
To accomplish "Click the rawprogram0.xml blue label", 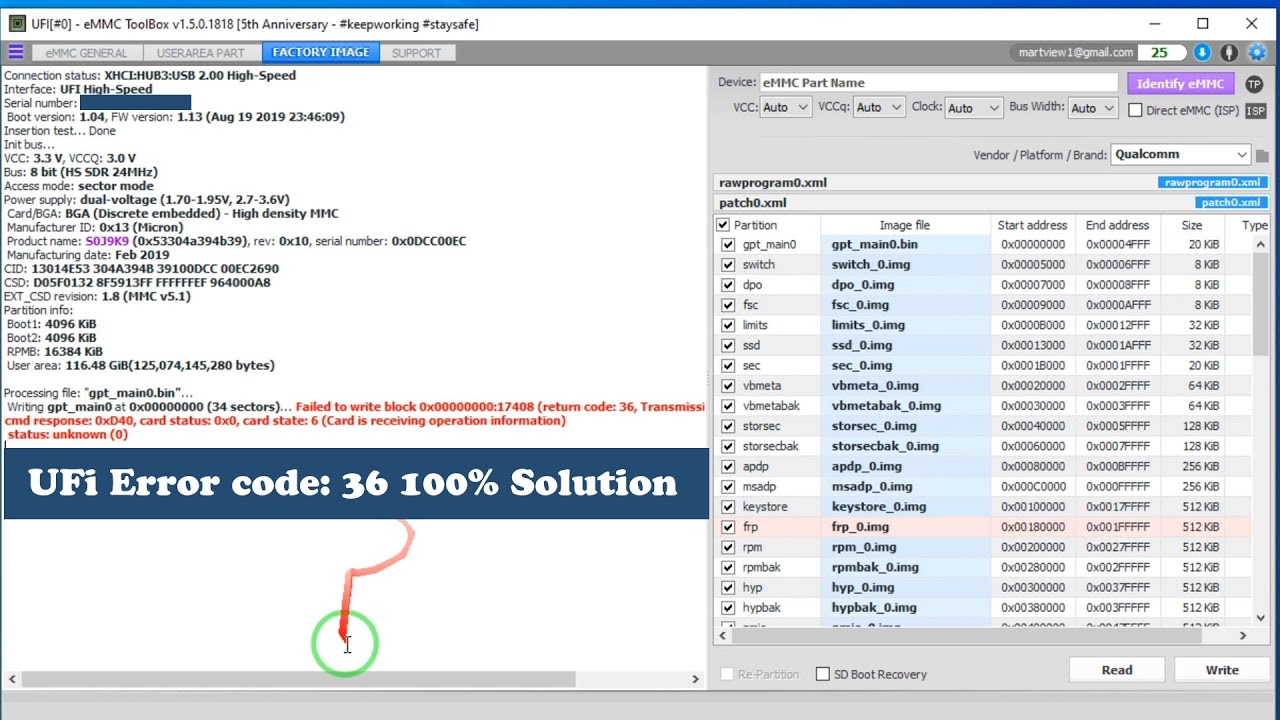I will click(1213, 182).
